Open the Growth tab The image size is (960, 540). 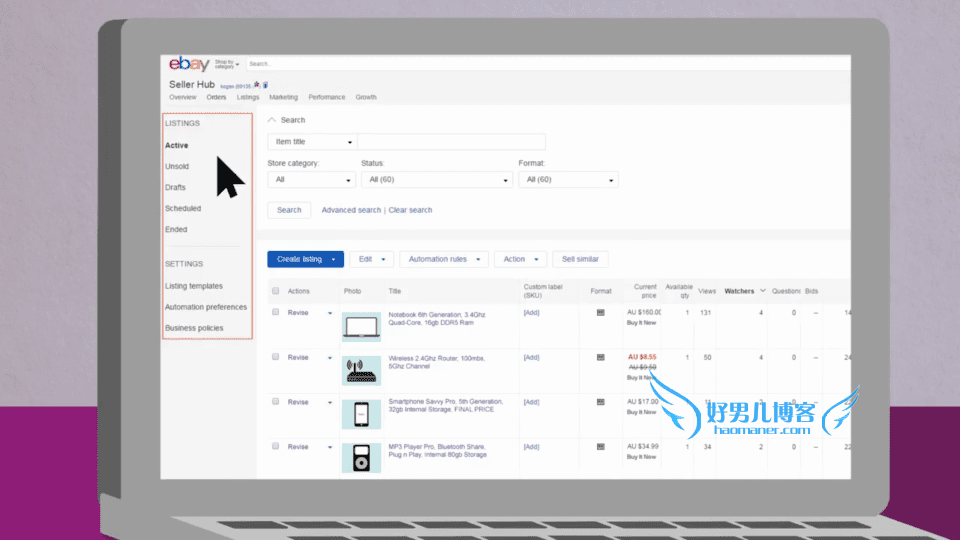pos(366,97)
